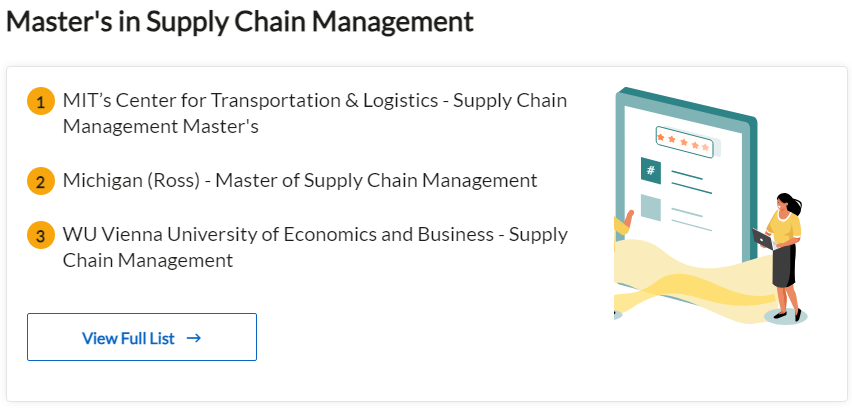Click the teal hash symbol square
Image resolution: width=852 pixels, height=411 pixels.
(x=650, y=171)
